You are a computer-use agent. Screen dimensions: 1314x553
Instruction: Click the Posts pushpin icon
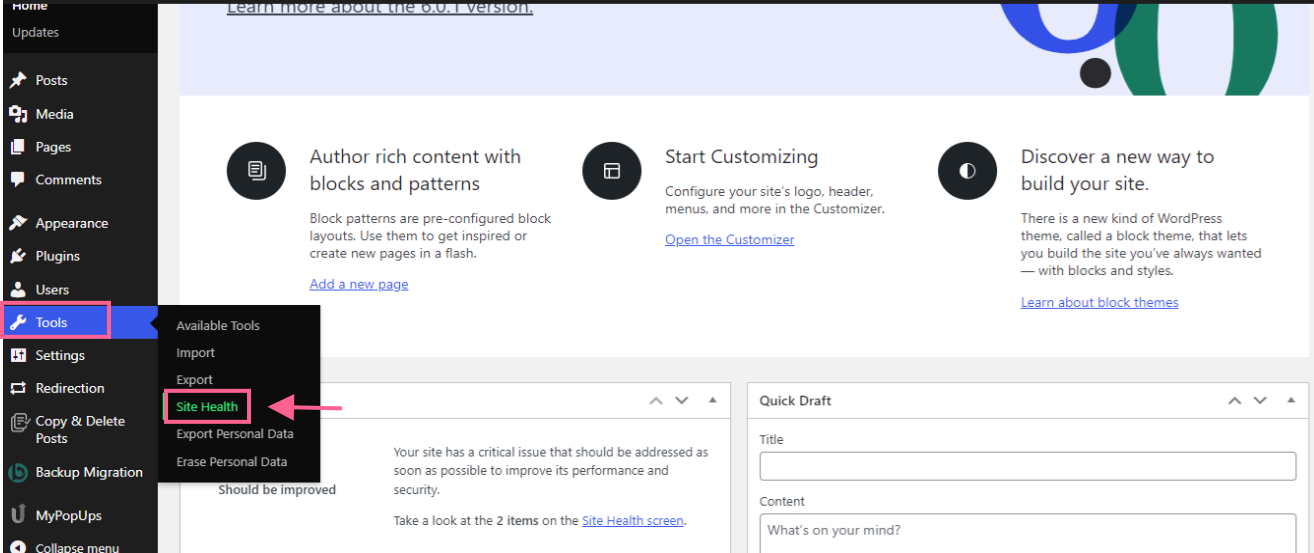[x=18, y=80]
